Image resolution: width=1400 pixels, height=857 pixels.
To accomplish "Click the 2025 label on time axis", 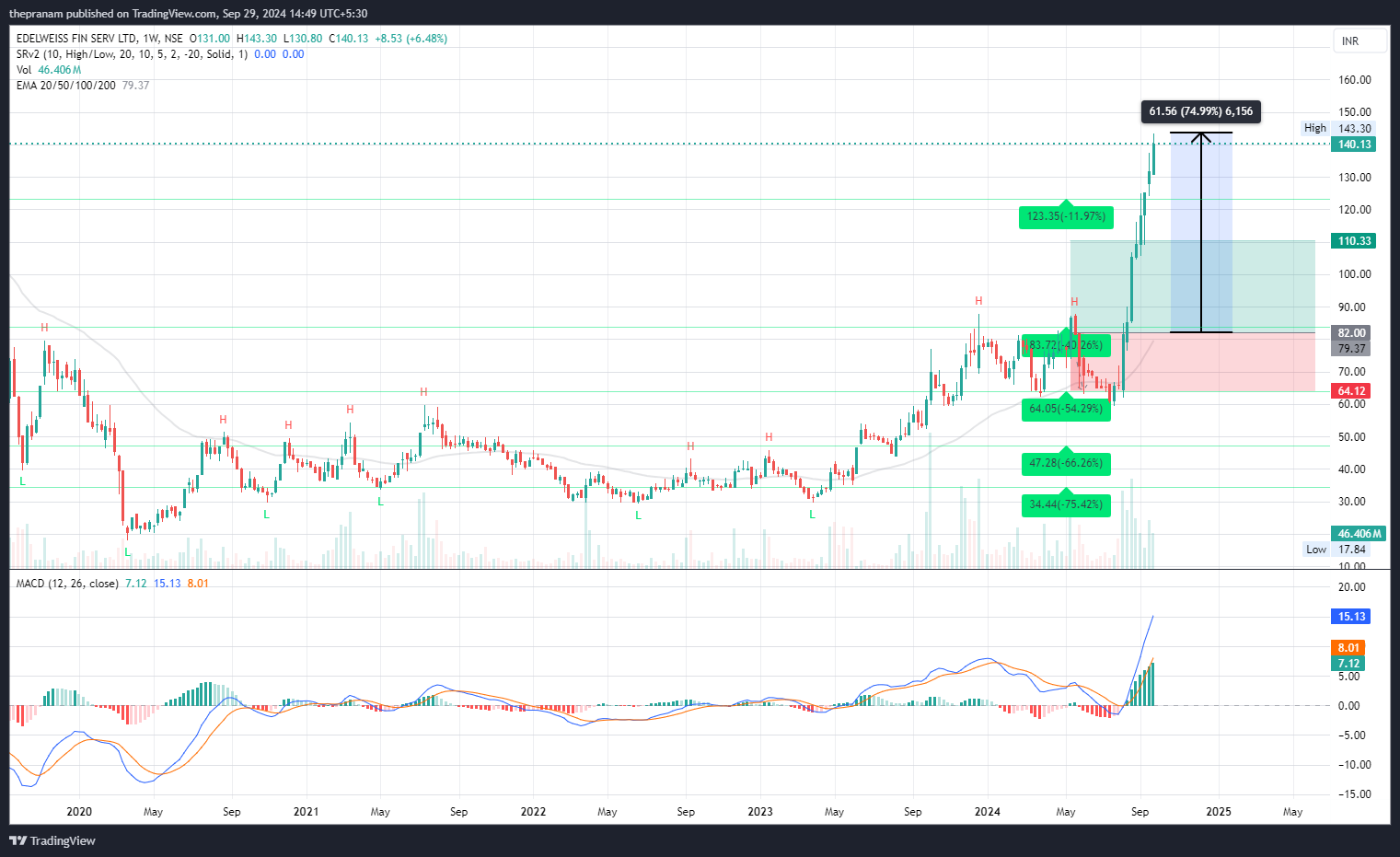I will (1219, 812).
